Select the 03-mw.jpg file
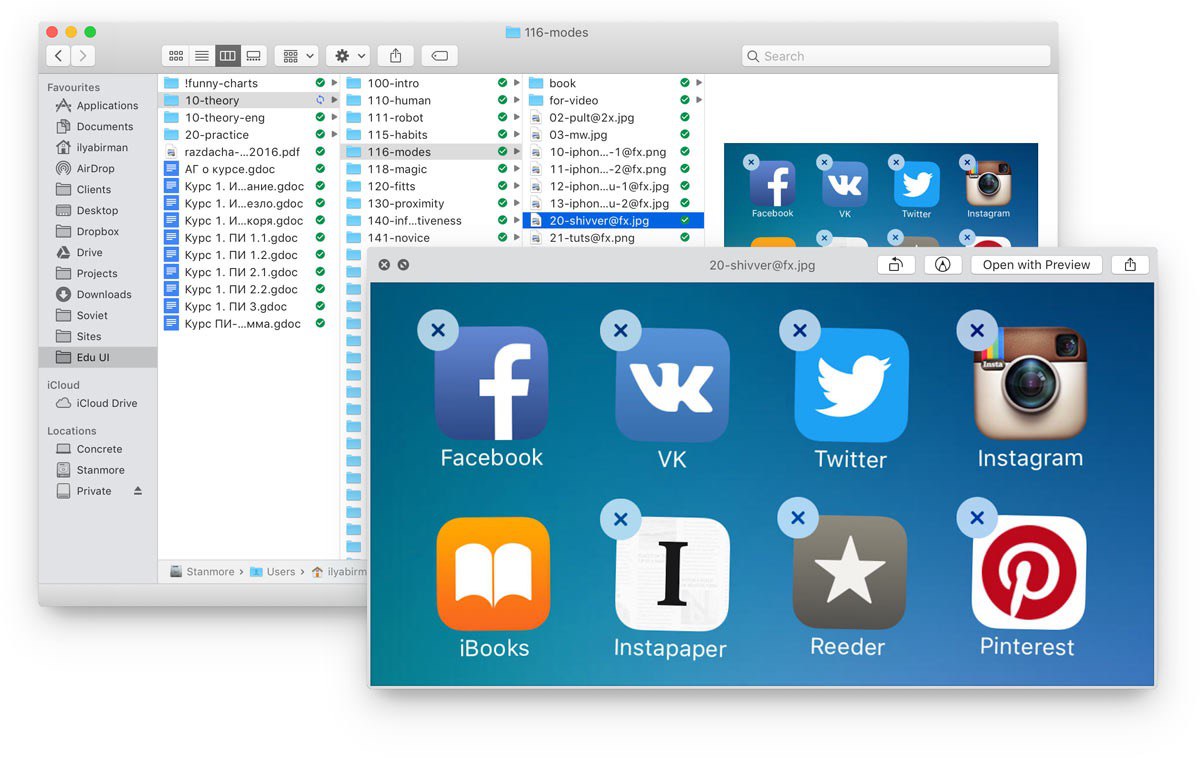 point(613,134)
